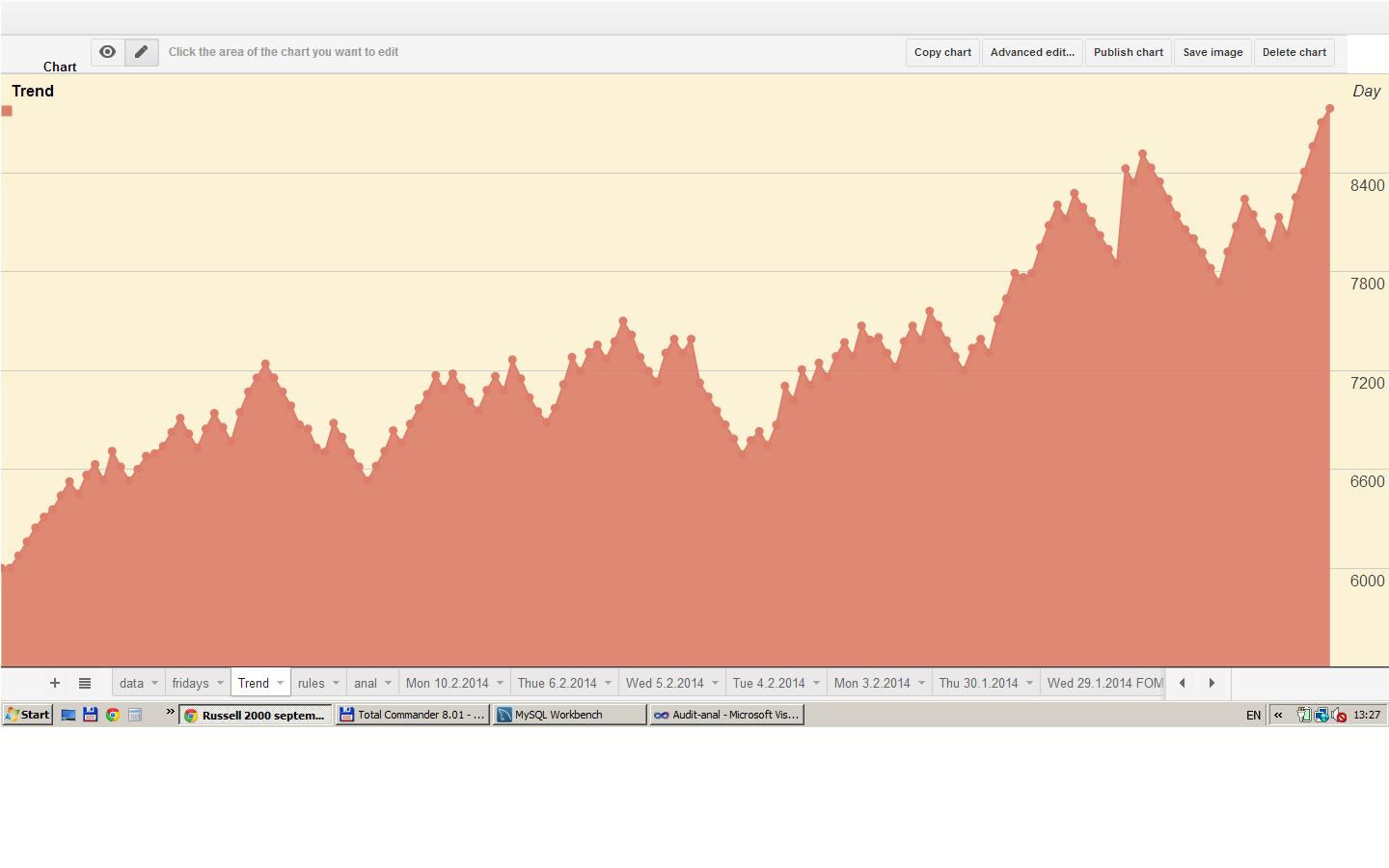The height and width of the screenshot is (868, 1389).
Task: Activate Russell 2000 Chrome taskbar window
Action: click(x=256, y=715)
